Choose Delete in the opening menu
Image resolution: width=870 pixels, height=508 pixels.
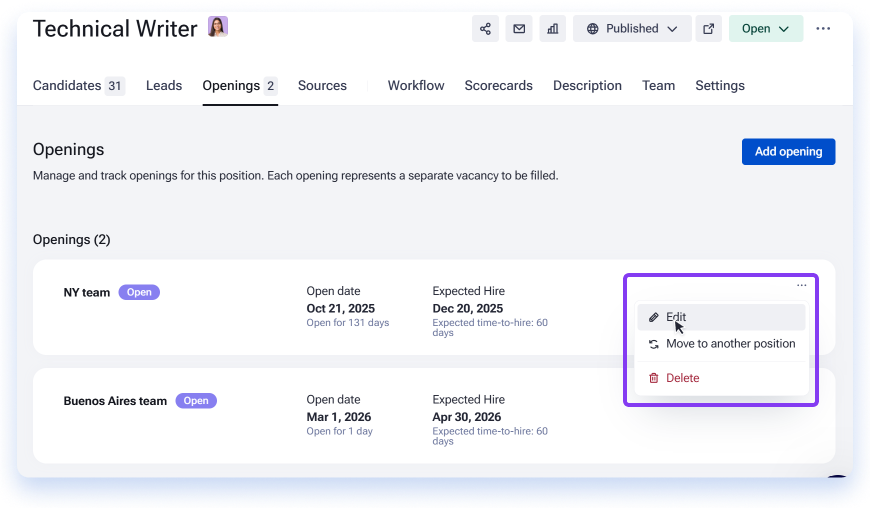tap(721, 378)
